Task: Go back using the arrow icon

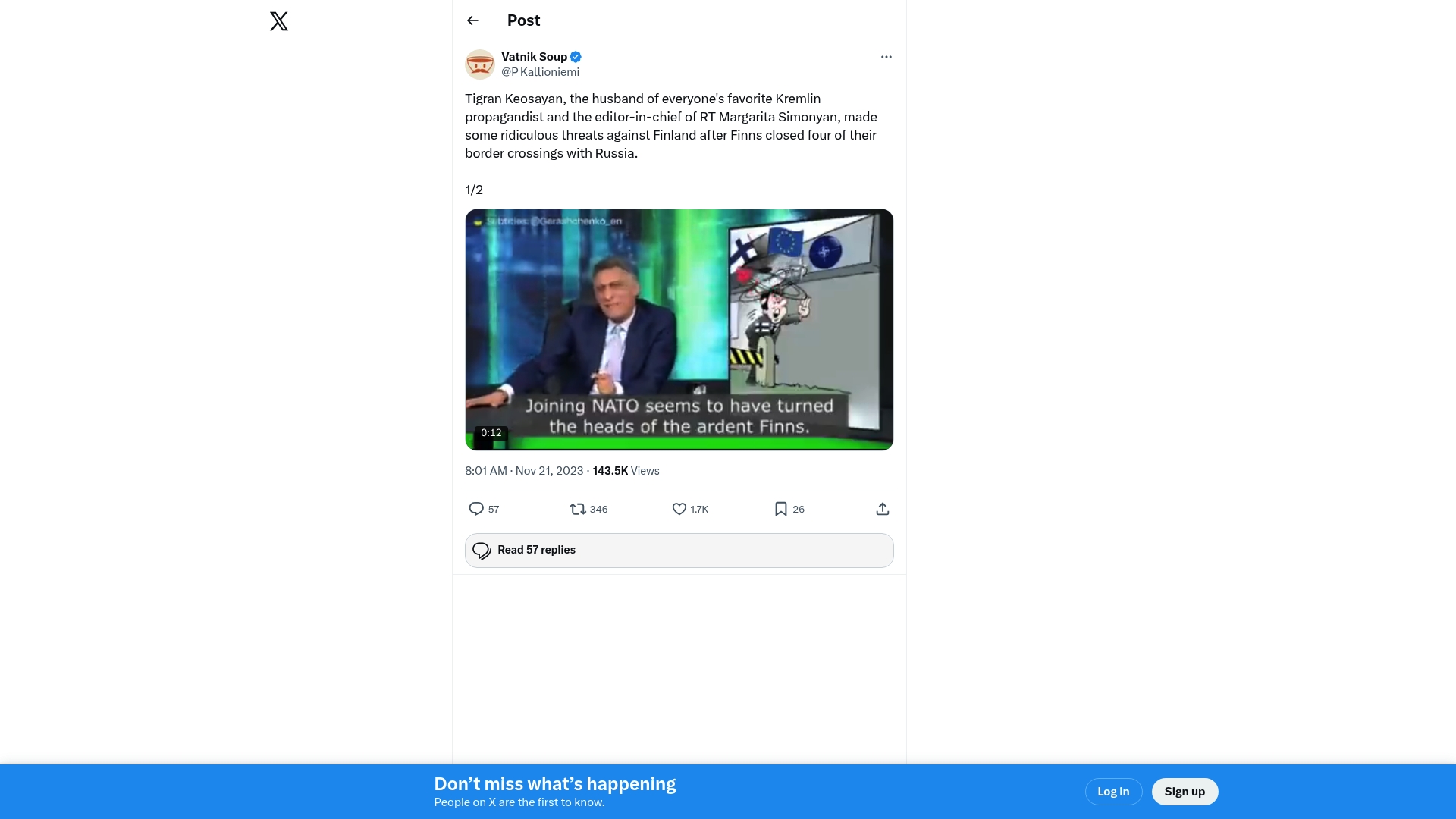Action: point(472,20)
